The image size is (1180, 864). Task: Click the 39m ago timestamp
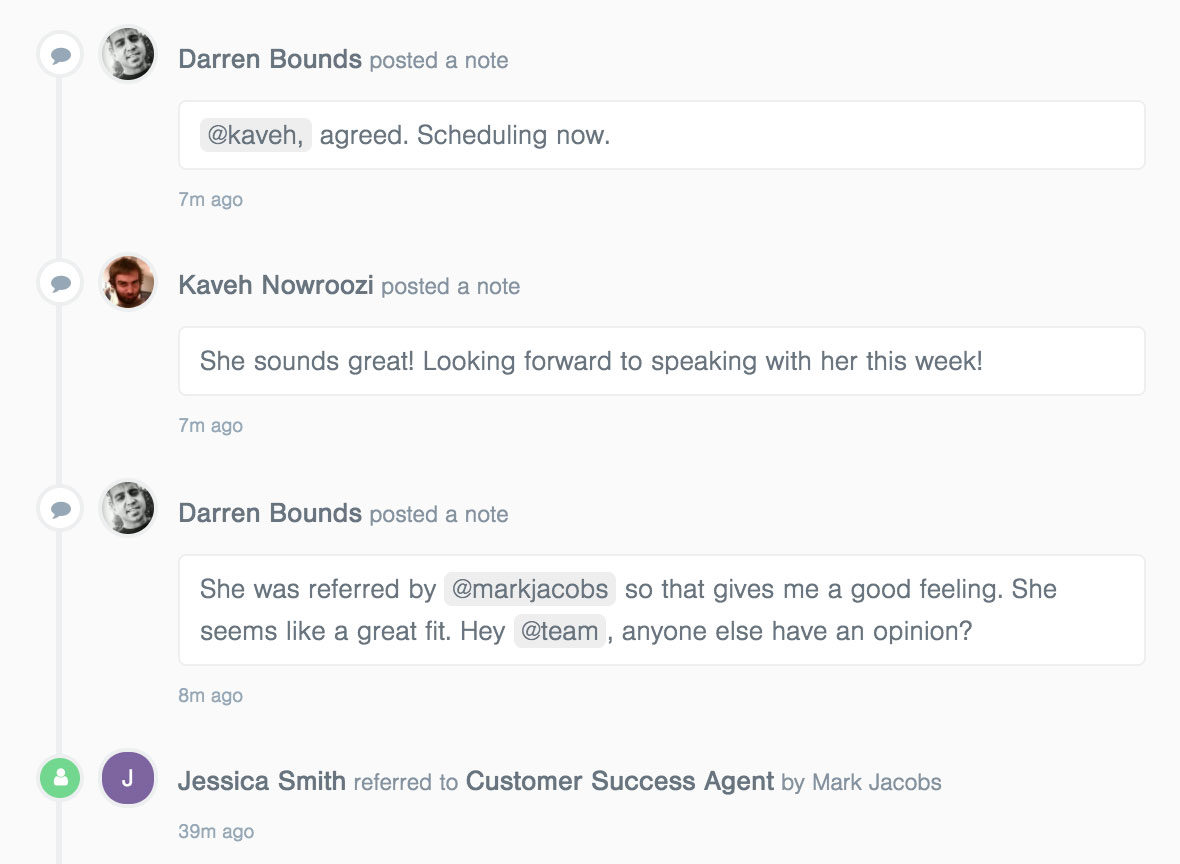point(216,831)
